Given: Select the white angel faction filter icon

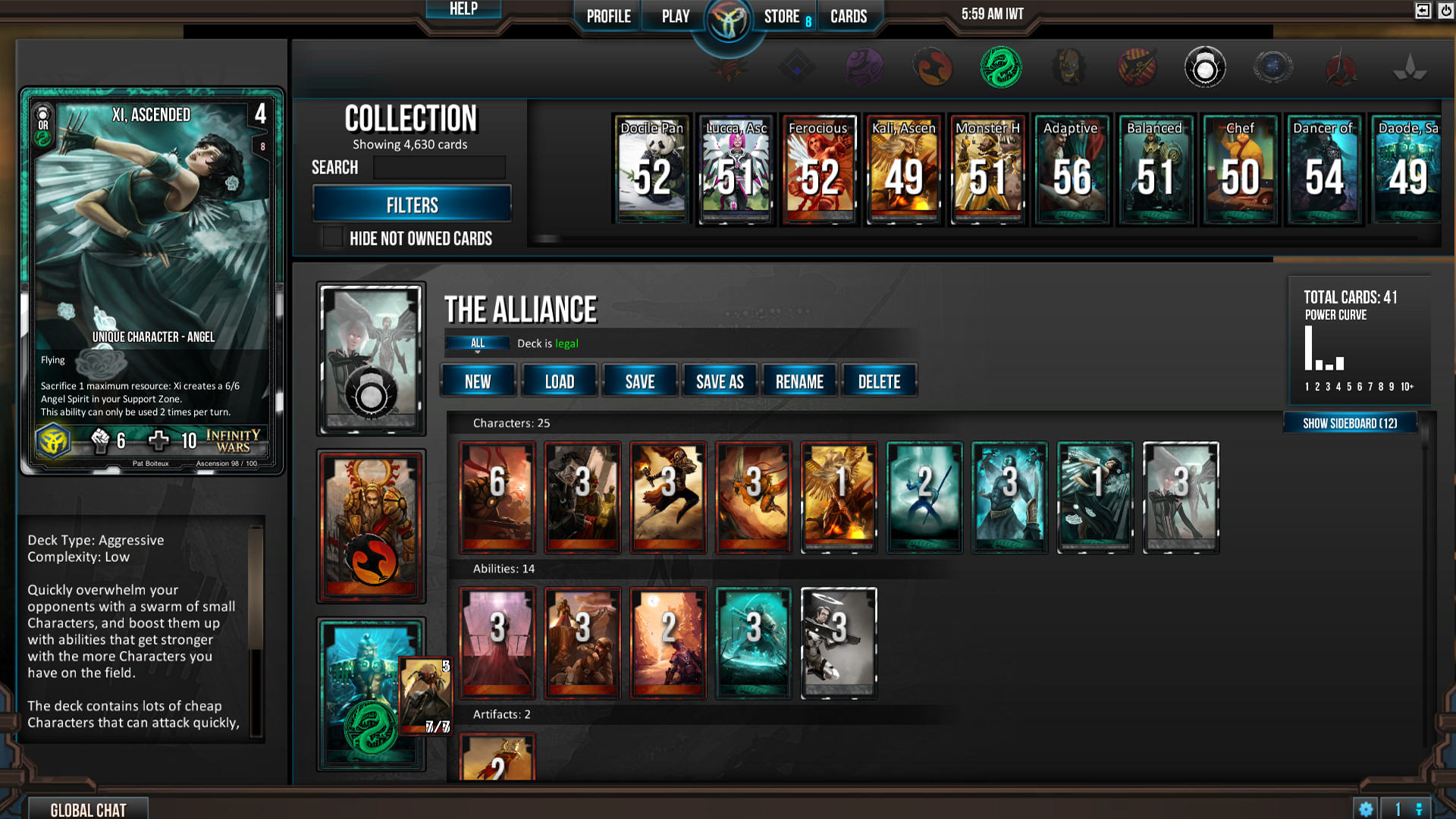Looking at the screenshot, I should pos(1205,67).
